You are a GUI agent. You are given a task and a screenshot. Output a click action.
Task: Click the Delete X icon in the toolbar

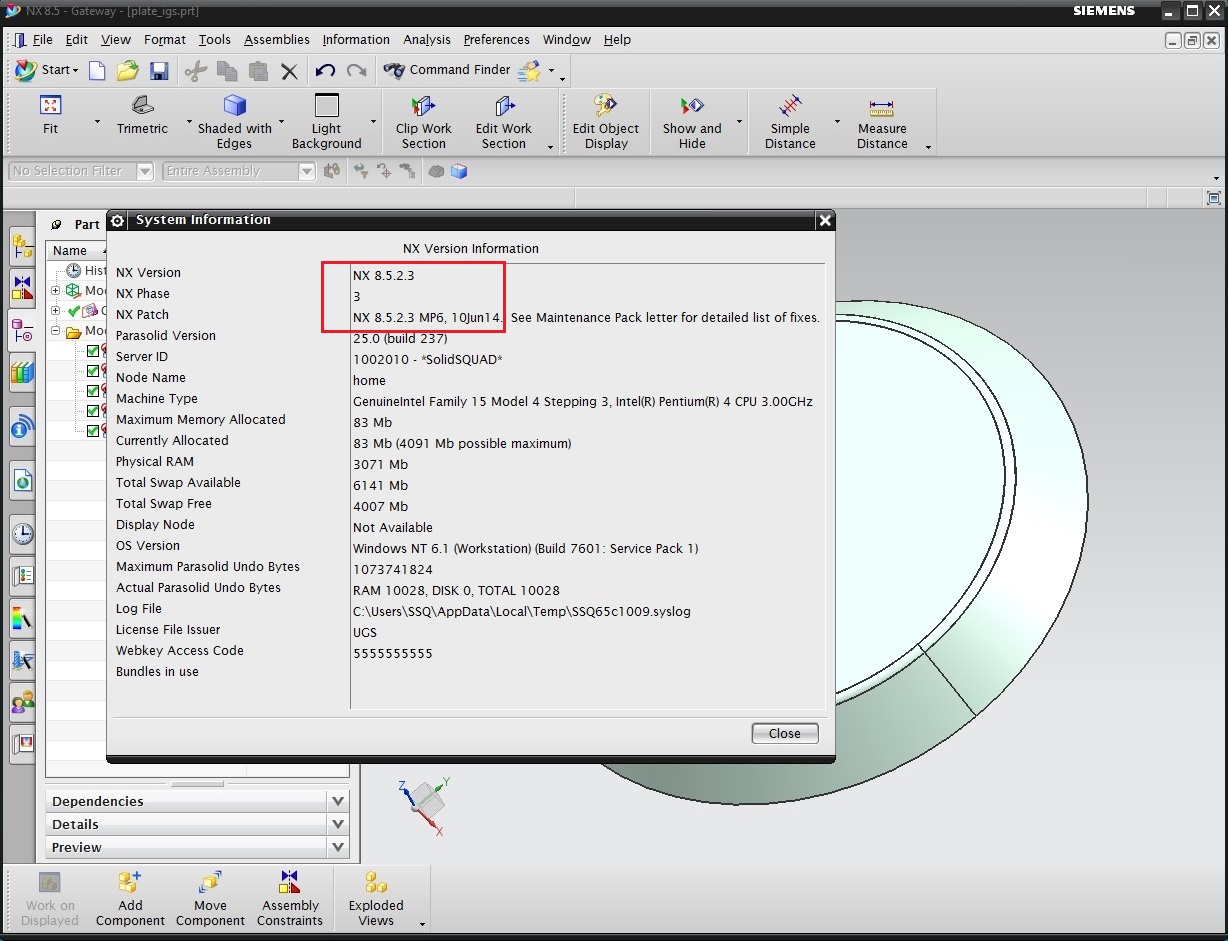click(x=289, y=71)
